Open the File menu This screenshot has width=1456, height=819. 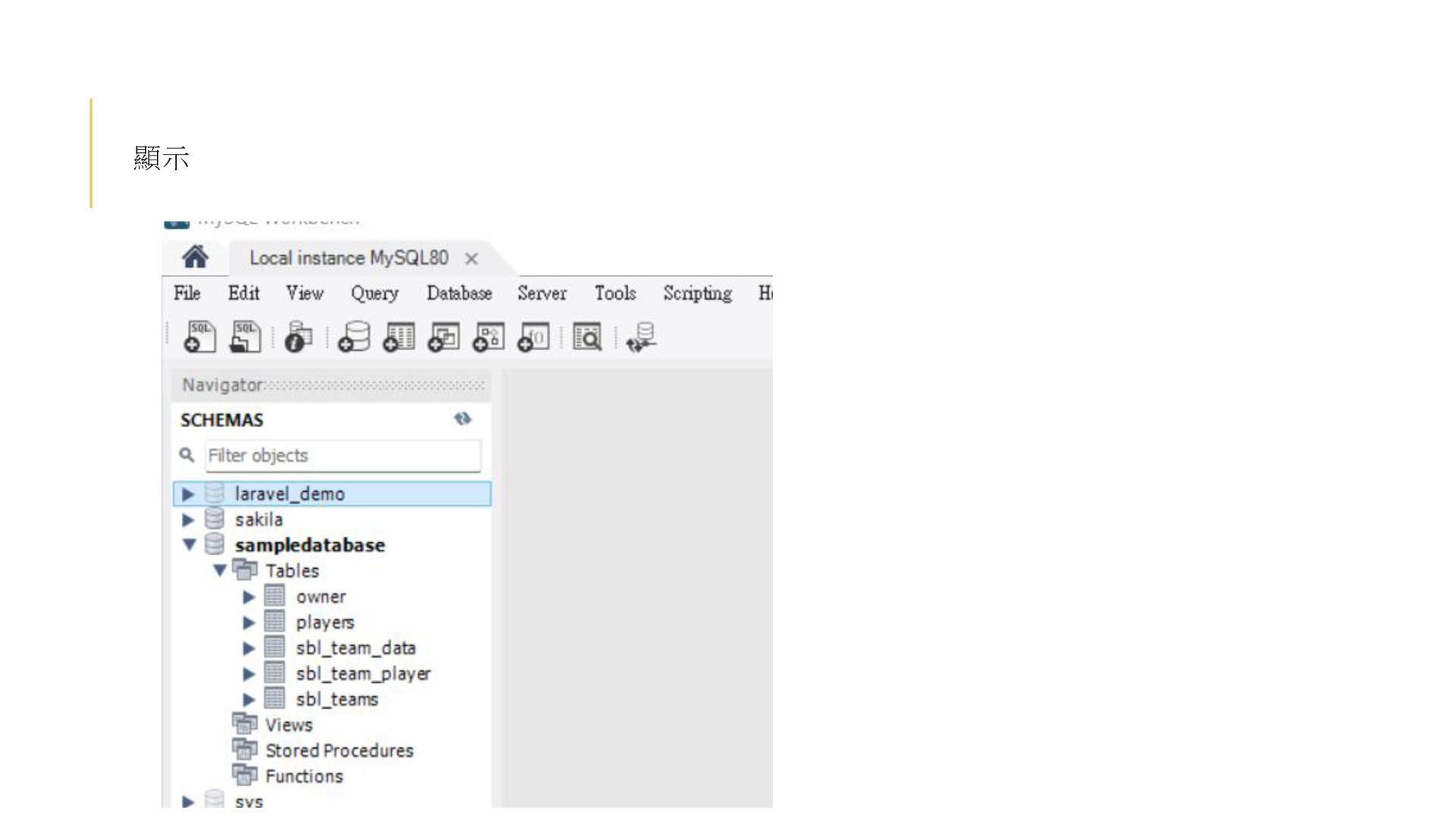(187, 293)
